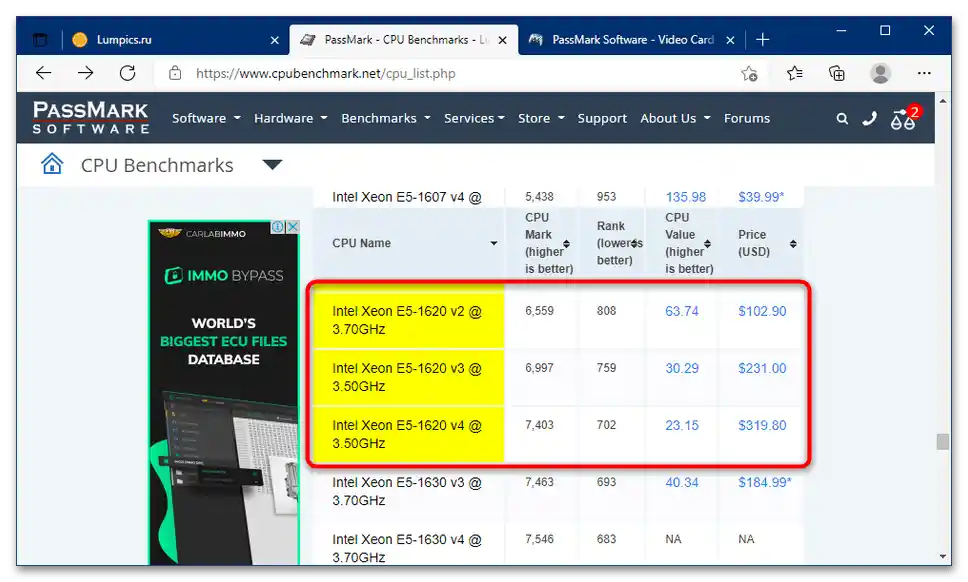Reload the current page
The image size is (968, 582).
[127, 73]
